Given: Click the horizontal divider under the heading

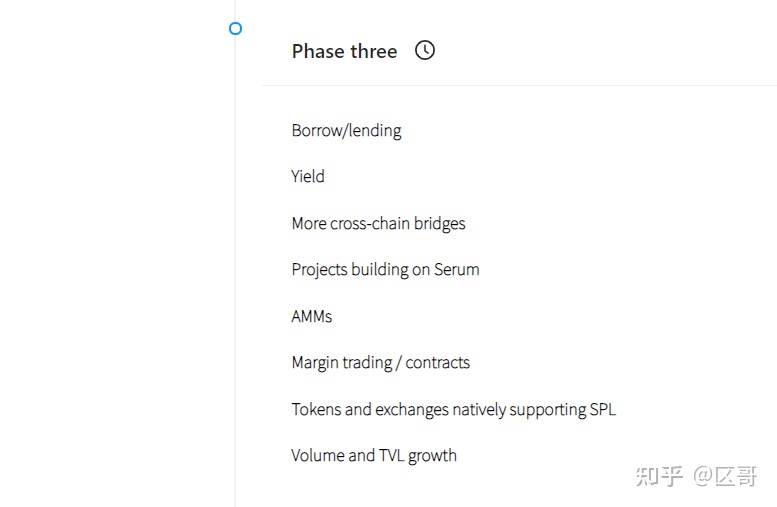Looking at the screenshot, I should 519,85.
